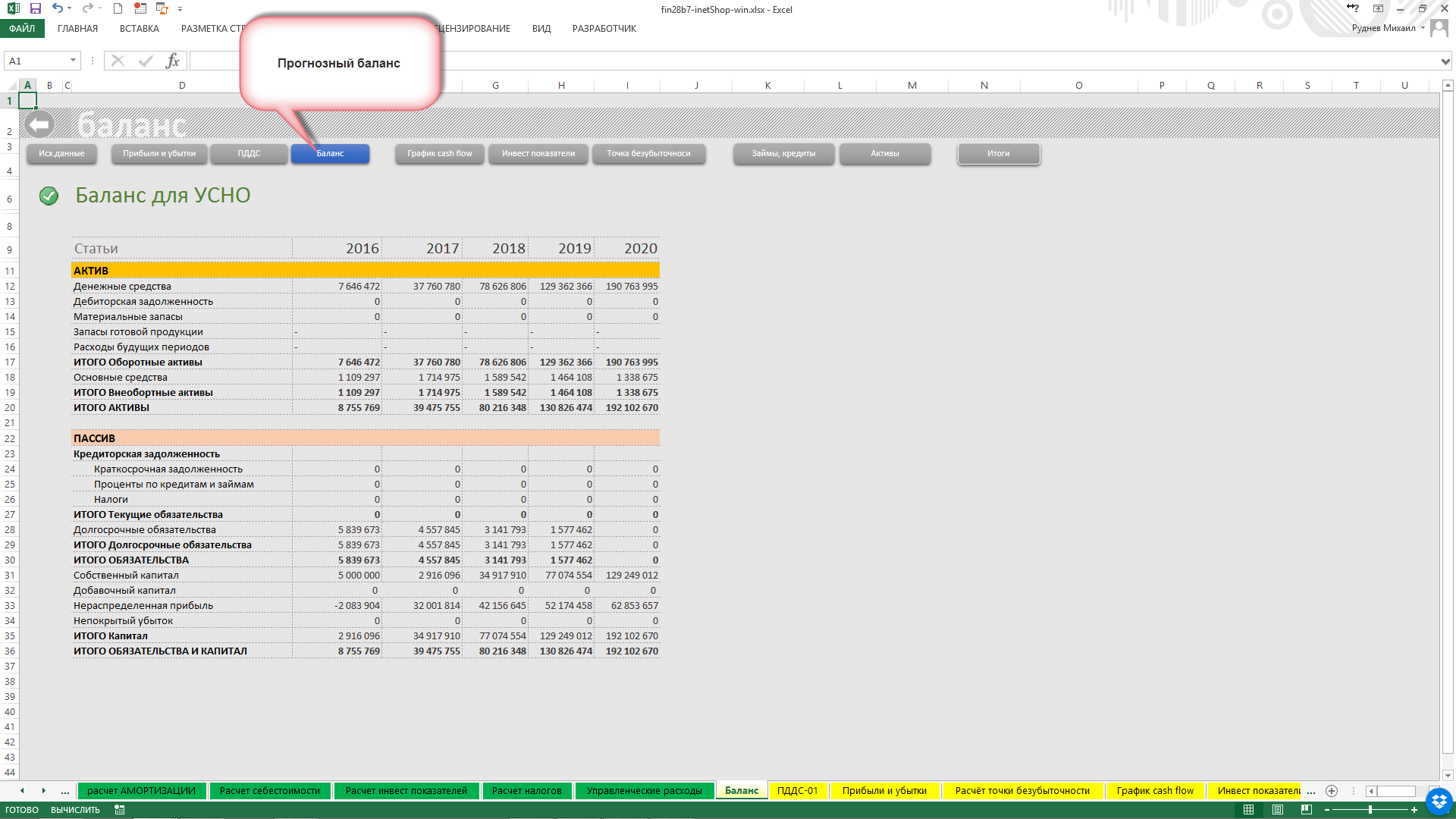Click the Save icon in Quick Access toolbar
Viewport: 1456px width, 819px height.
36,8
